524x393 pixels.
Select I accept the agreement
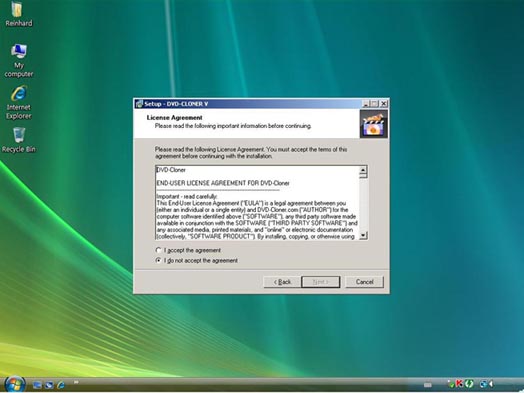pos(188,250)
